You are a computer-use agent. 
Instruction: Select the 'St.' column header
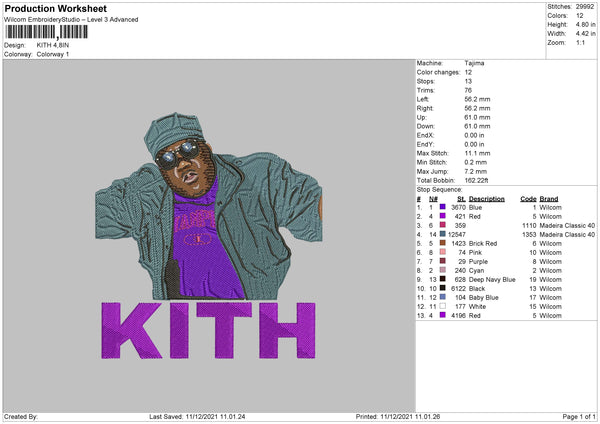(x=461, y=199)
